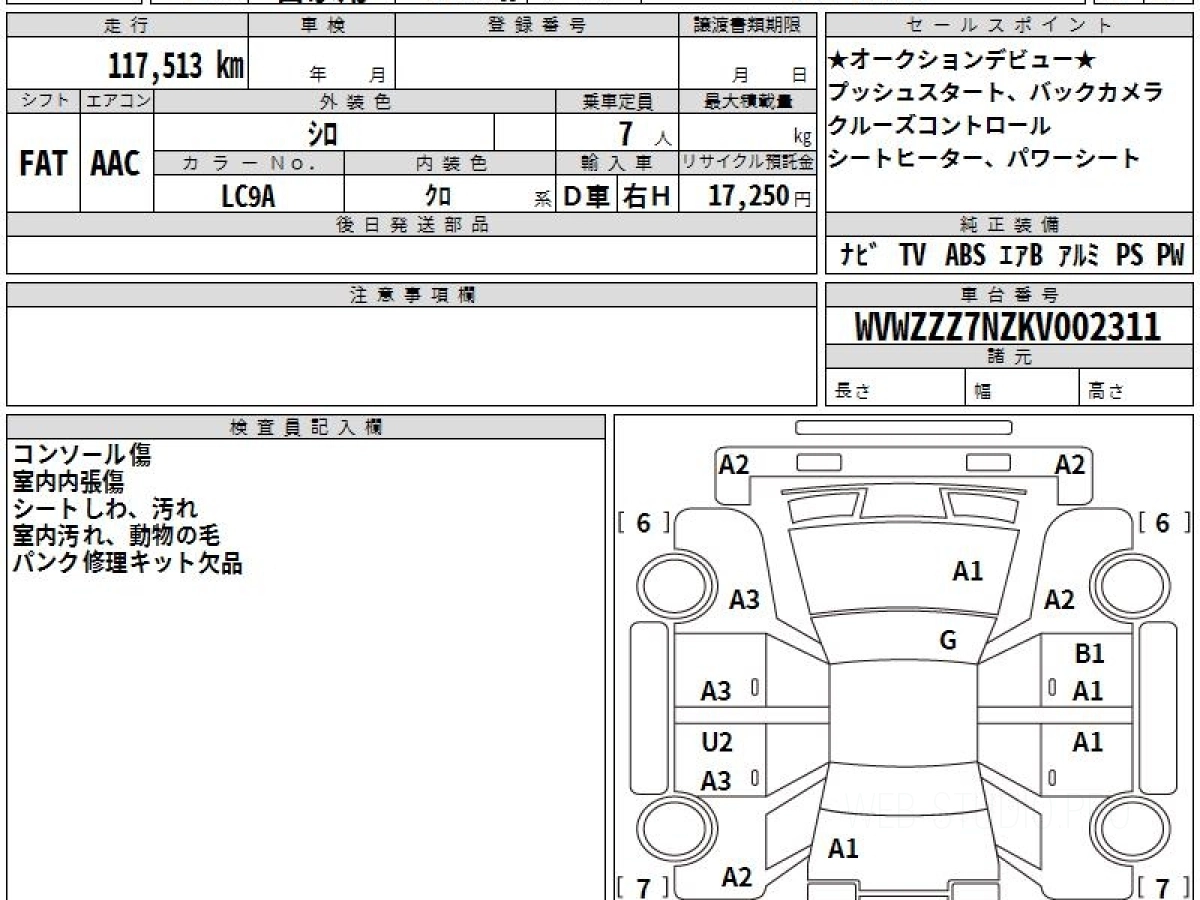Select the ABS equipment label
Image resolution: width=1200 pixels, height=900 pixels.
(964, 256)
